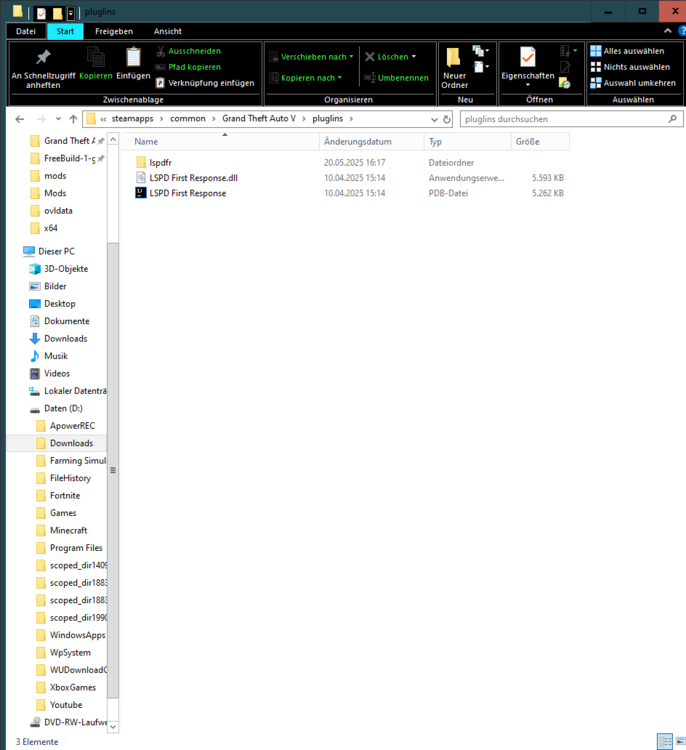Screen dimensions: 686x750
Task: Click the common breadcrumb
Action: click(x=188, y=119)
